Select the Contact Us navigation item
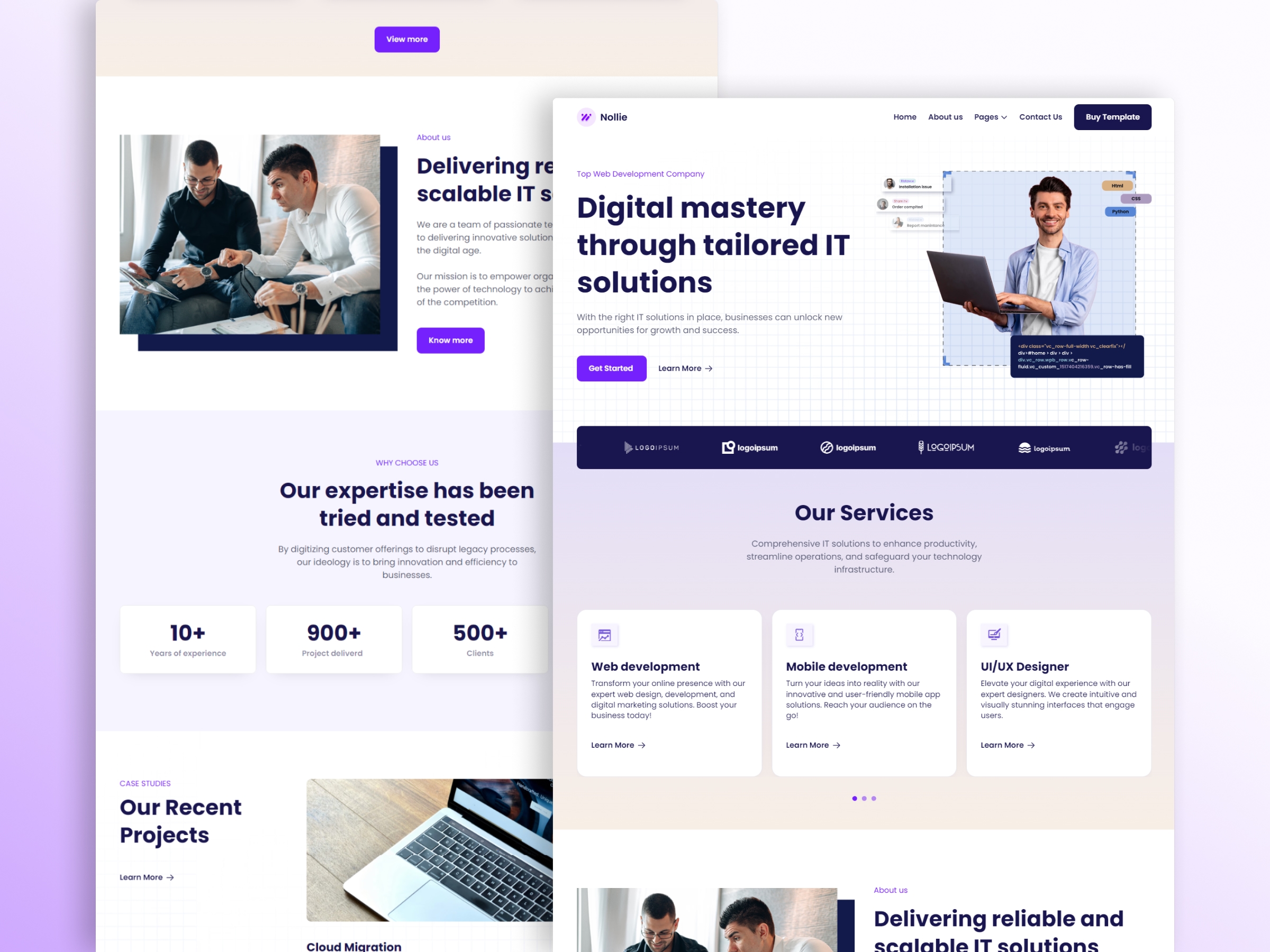1270x952 pixels. click(1040, 117)
